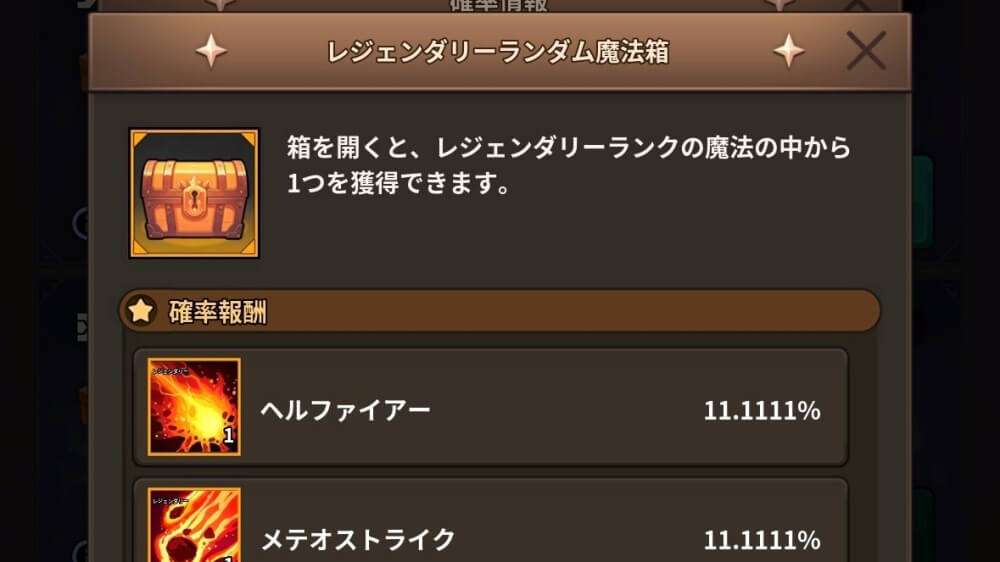Image resolution: width=1000 pixels, height=562 pixels.
Task: Click the upper green button at right edge
Action: [922, 201]
